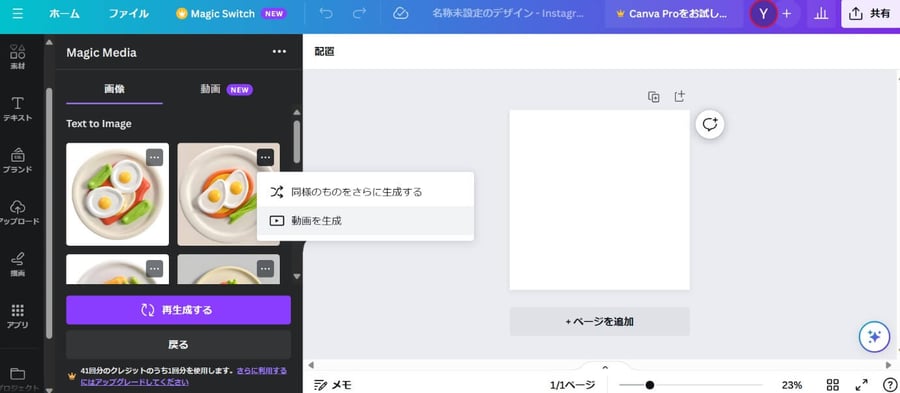The height and width of the screenshot is (393, 900).
Task: Open more options on second image
Action: click(265, 157)
